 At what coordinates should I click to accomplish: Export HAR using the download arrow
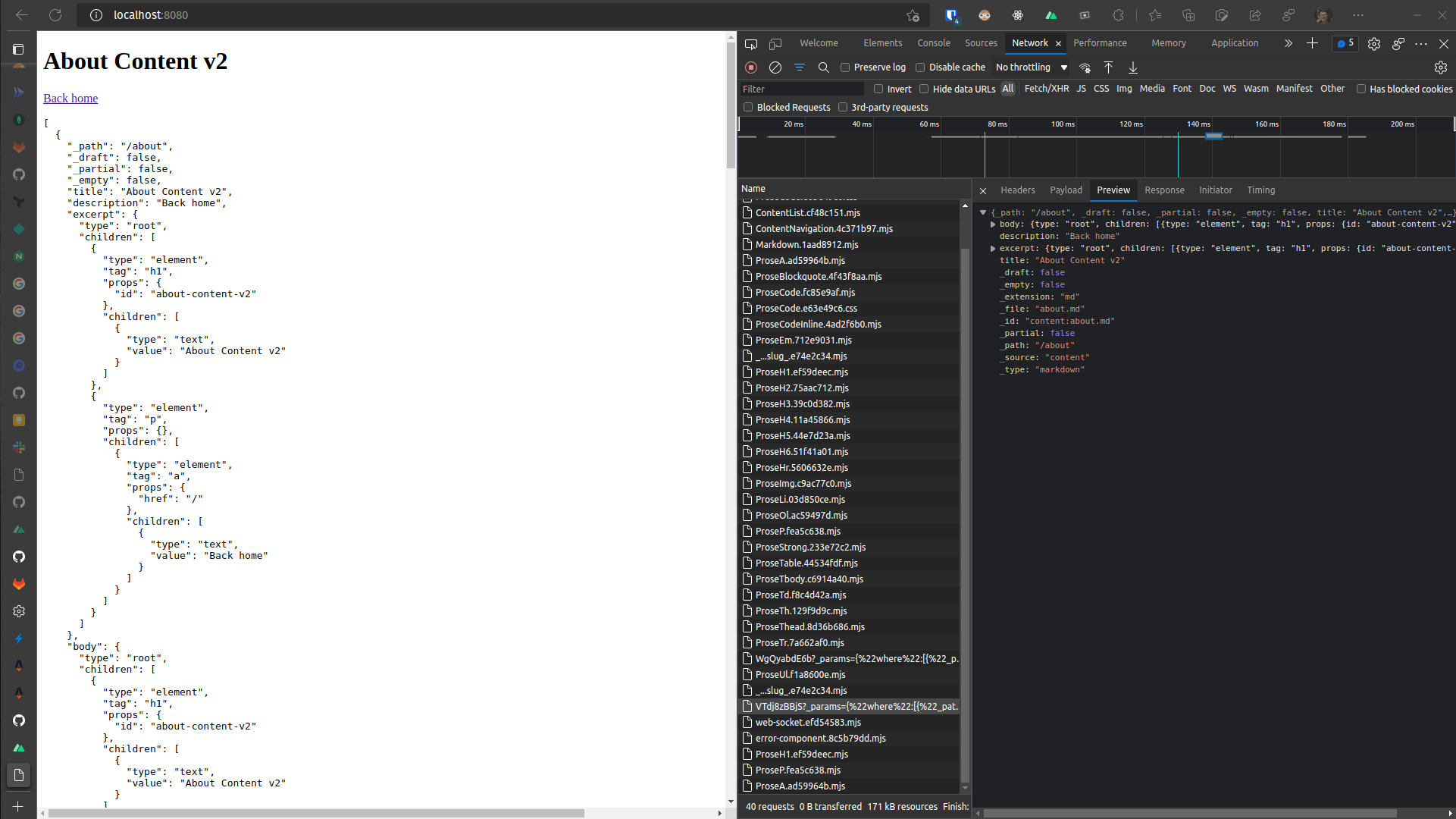pyautogui.click(x=1132, y=67)
